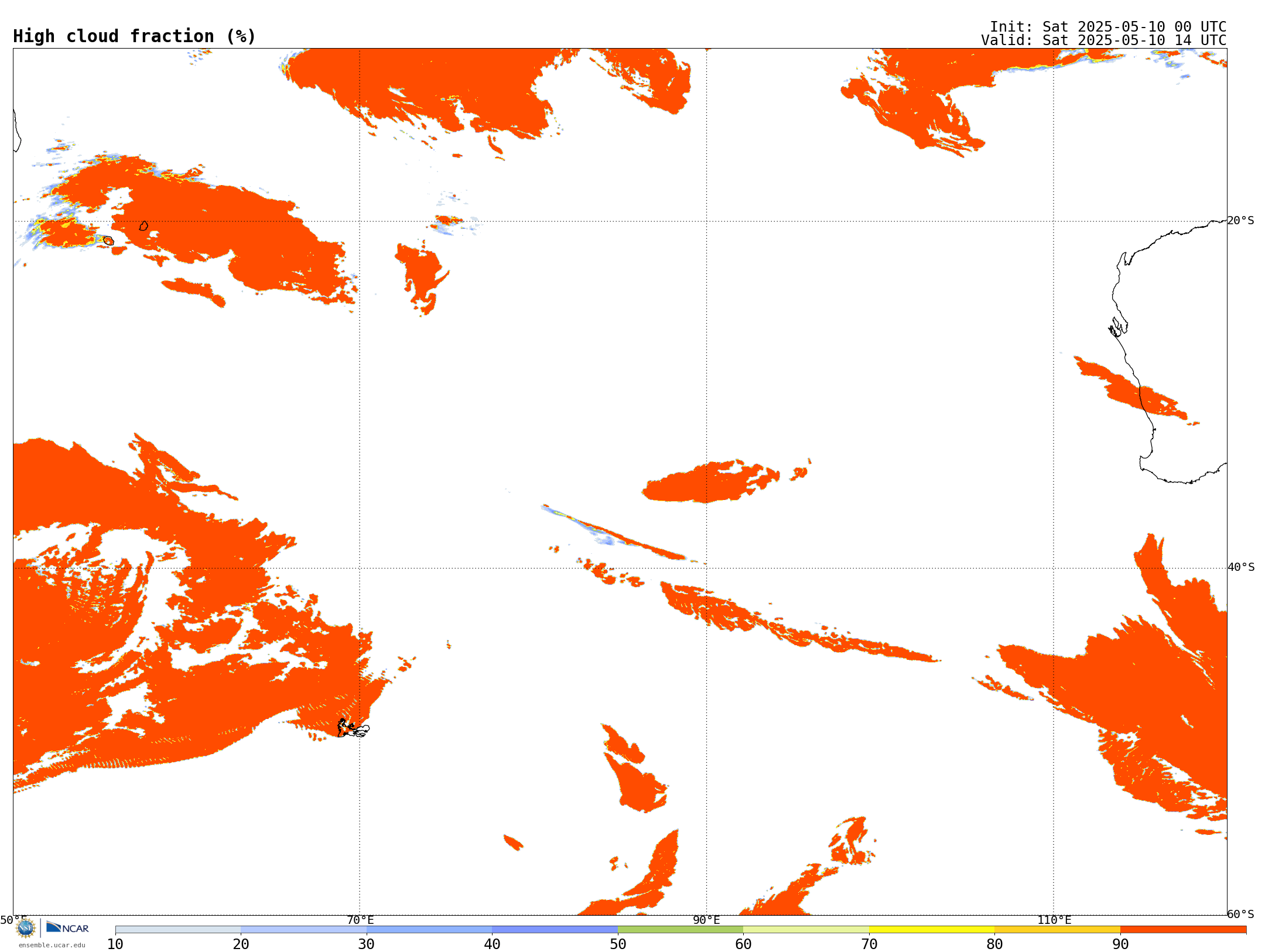Screen dimensions: 1265x952
Task: Click the 40°S latitude label
Action: (x=1241, y=567)
